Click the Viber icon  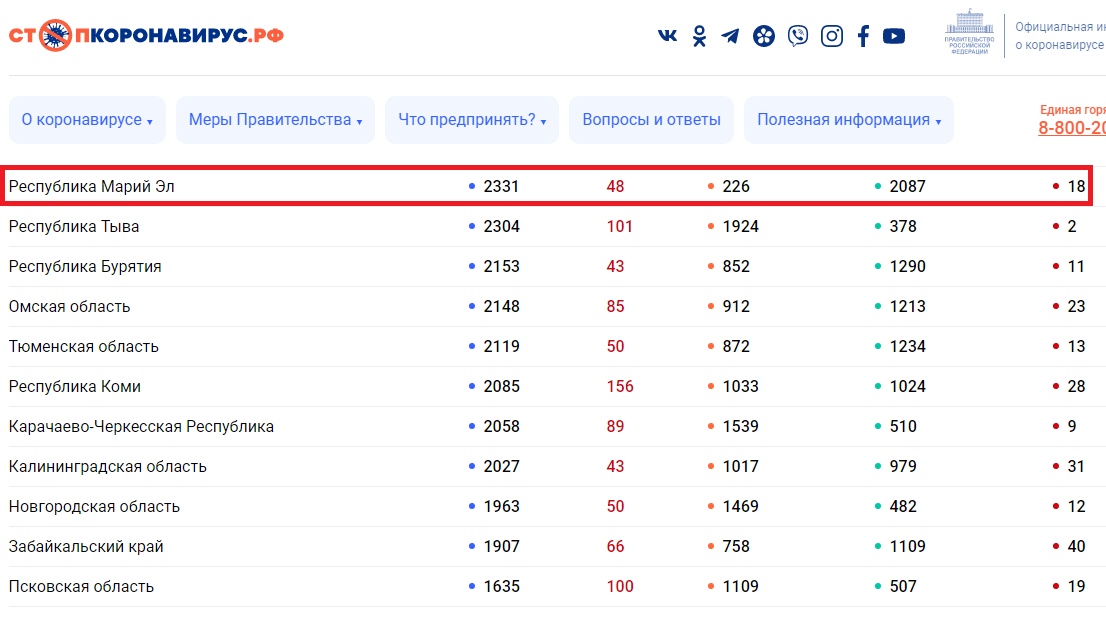[797, 35]
